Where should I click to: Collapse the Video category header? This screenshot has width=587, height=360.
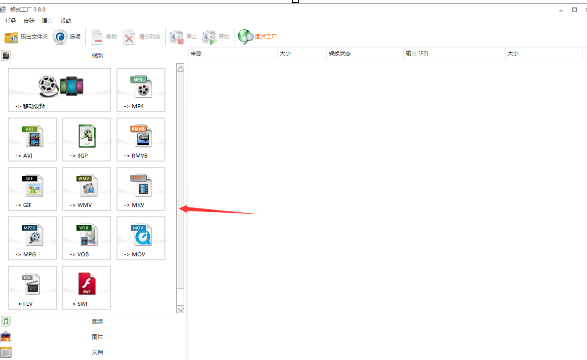coord(93,55)
